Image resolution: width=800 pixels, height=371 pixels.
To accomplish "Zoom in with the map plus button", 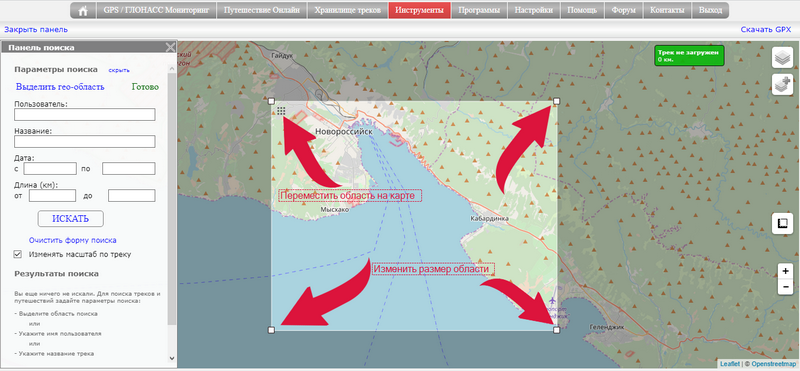I will (x=785, y=271).
